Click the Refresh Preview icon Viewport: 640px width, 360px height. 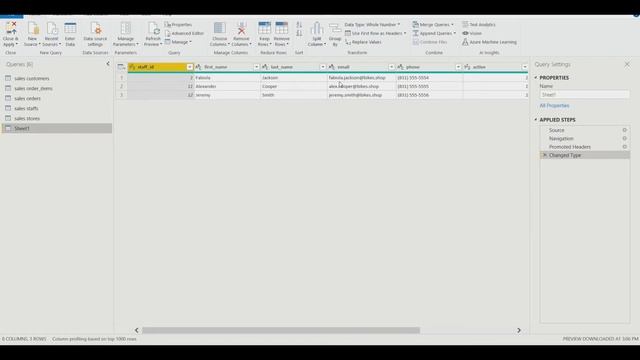pyautogui.click(x=153, y=28)
